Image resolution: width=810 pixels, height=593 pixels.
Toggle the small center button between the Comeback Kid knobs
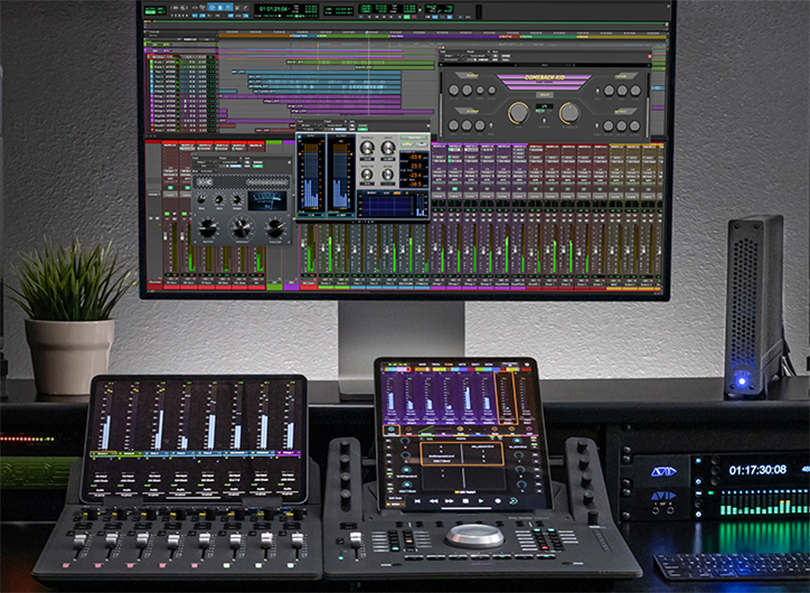(543, 121)
